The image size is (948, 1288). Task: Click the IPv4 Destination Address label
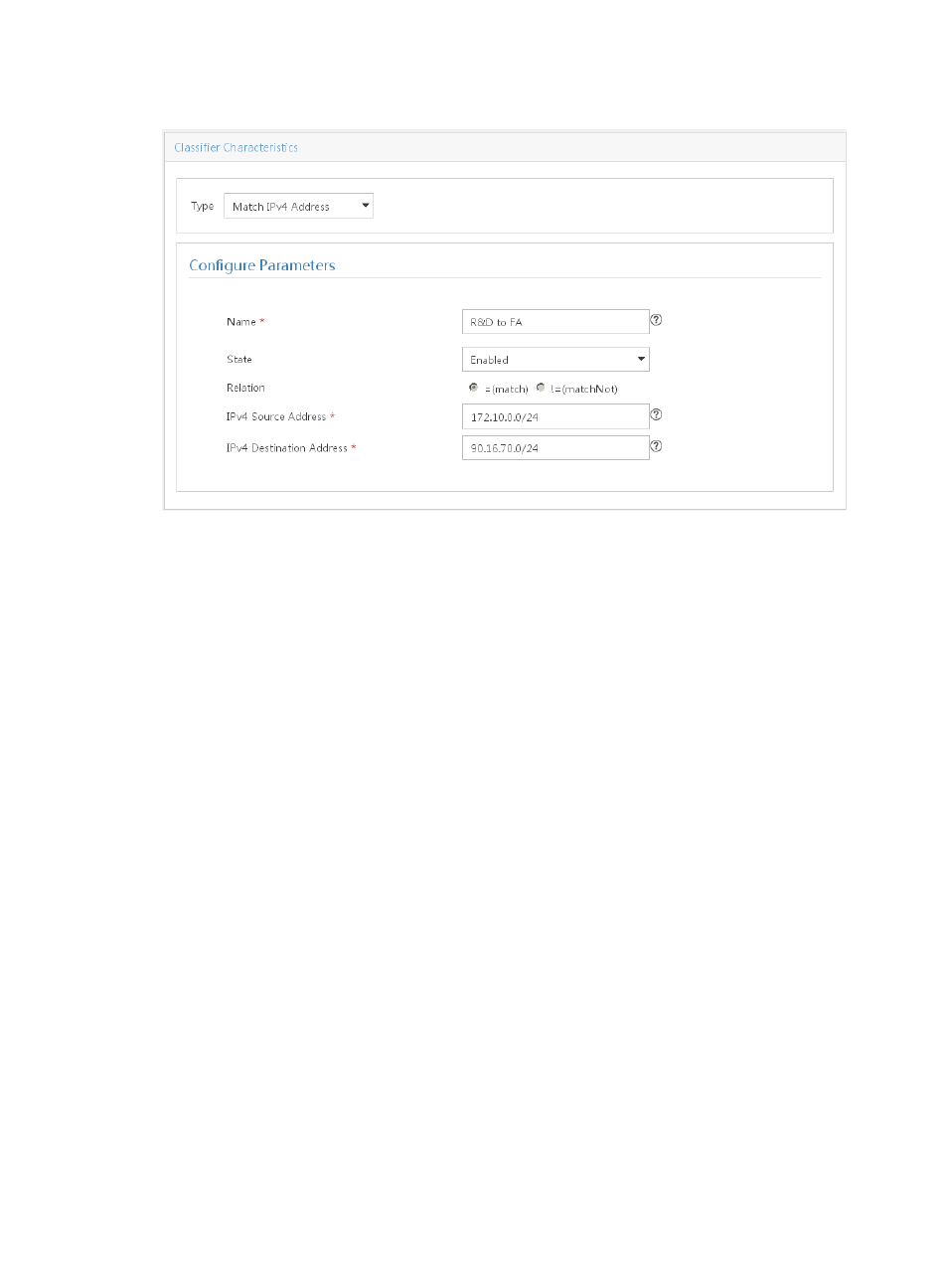pyautogui.click(x=286, y=448)
